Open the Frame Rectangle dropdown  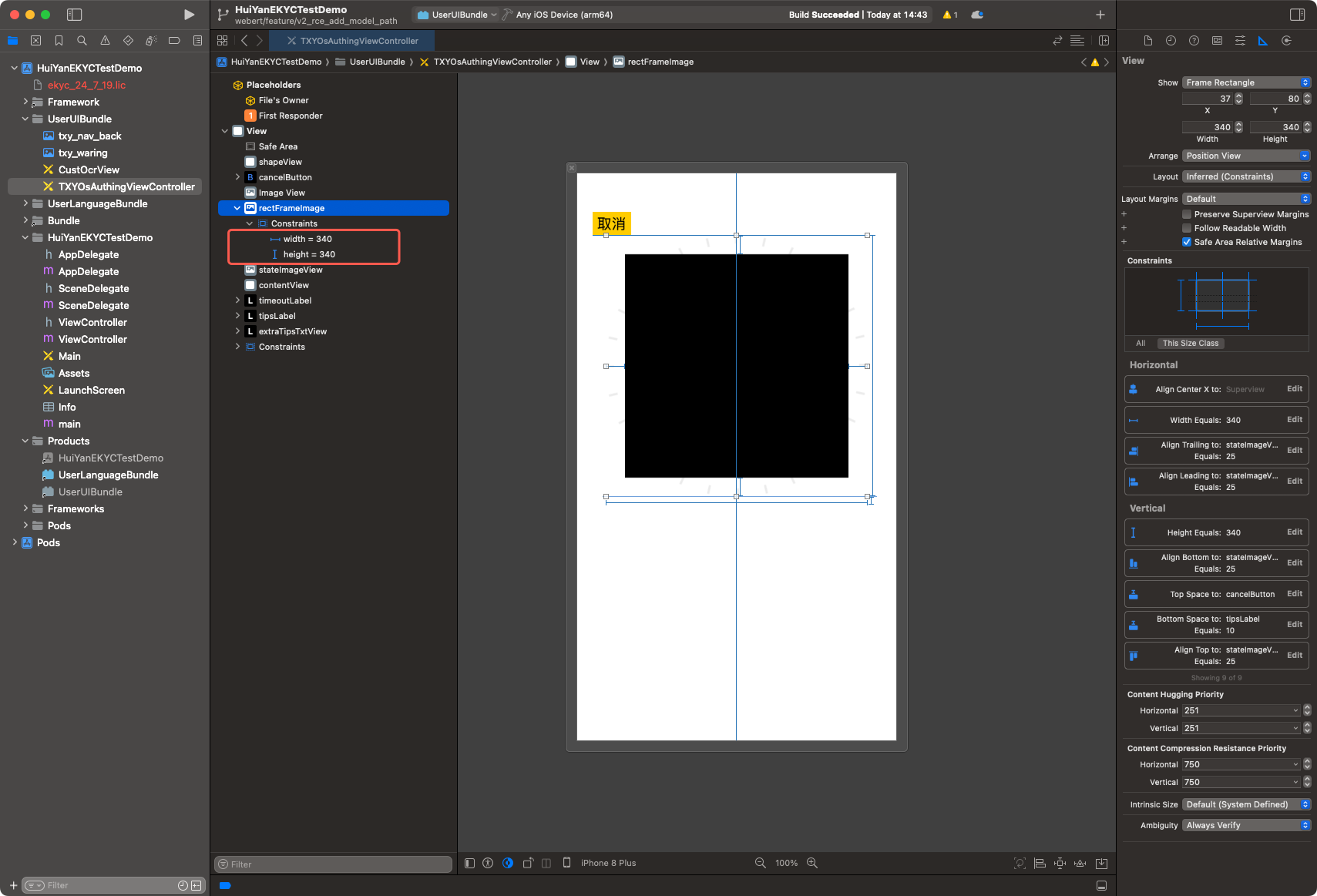1245,82
